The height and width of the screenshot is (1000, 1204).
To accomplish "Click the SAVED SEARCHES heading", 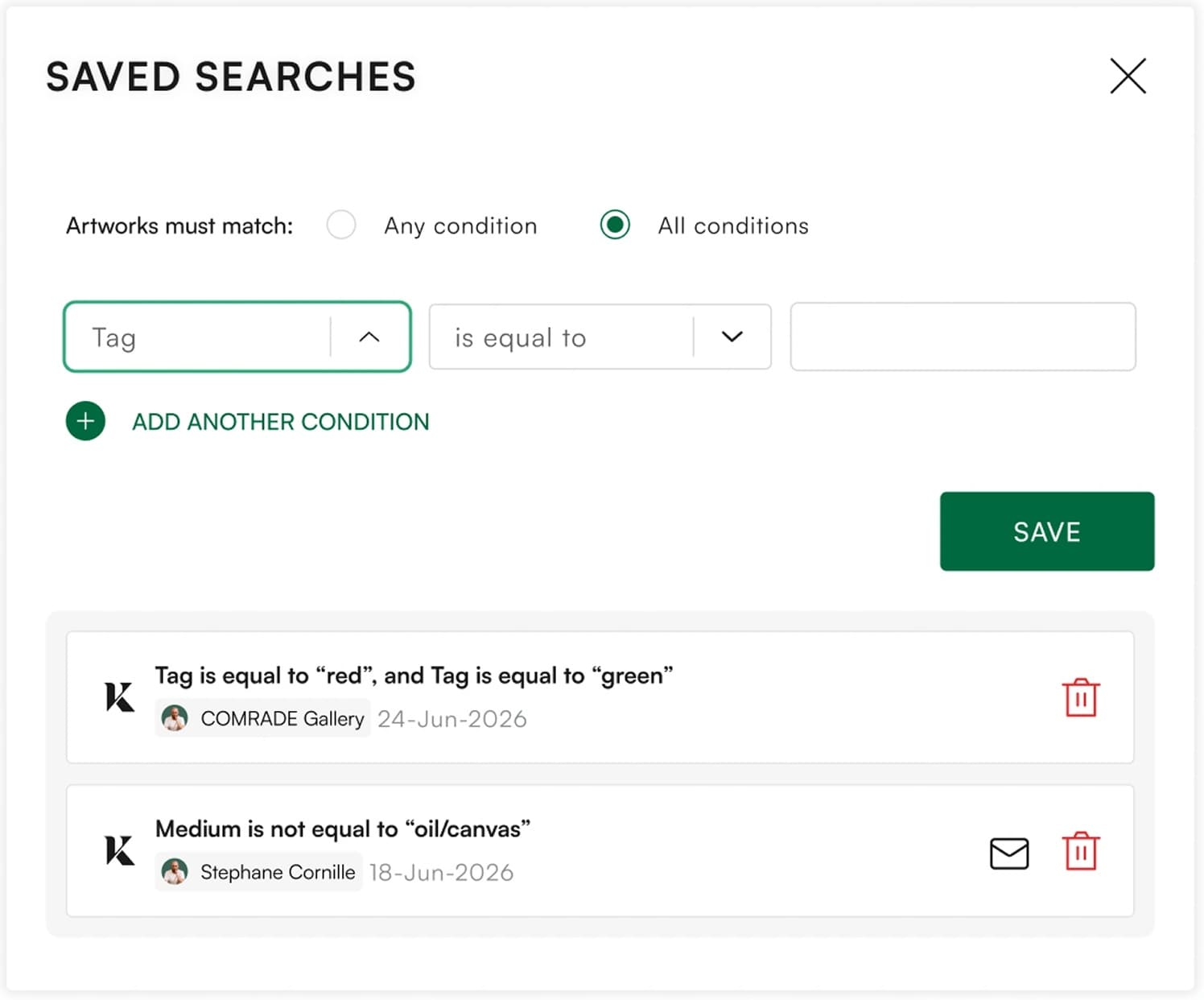I will click(231, 77).
